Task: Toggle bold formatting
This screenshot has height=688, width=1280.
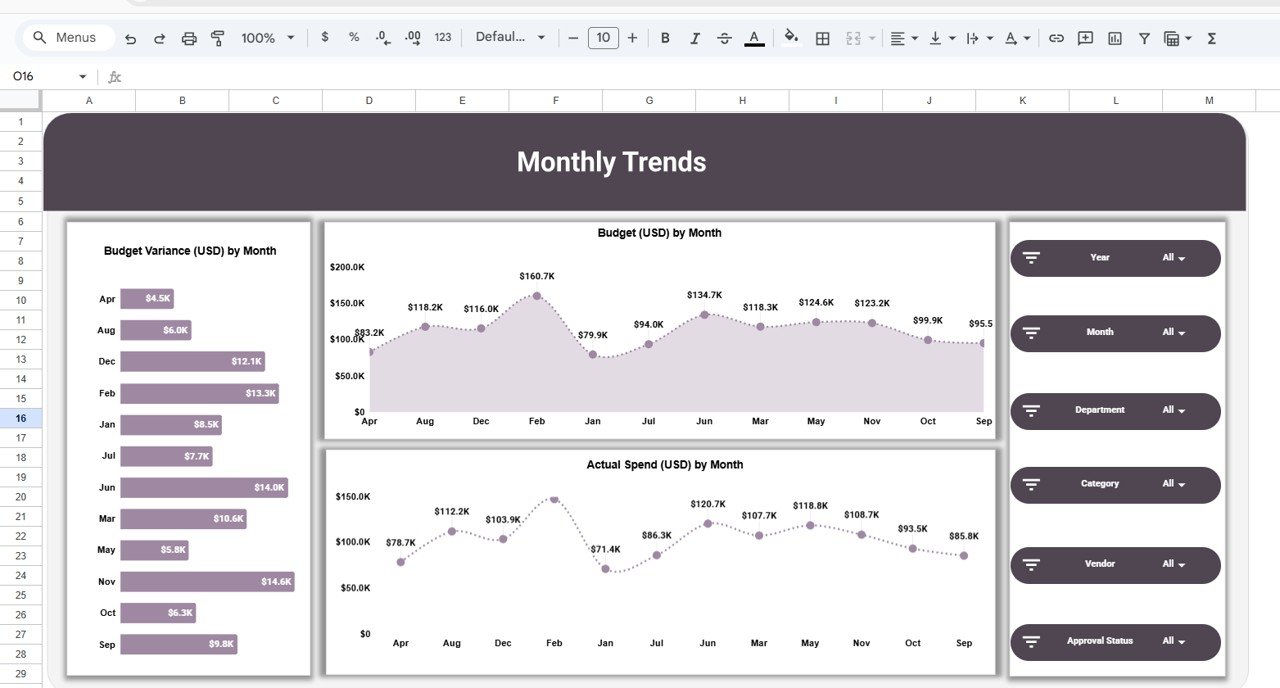Action: [665, 37]
